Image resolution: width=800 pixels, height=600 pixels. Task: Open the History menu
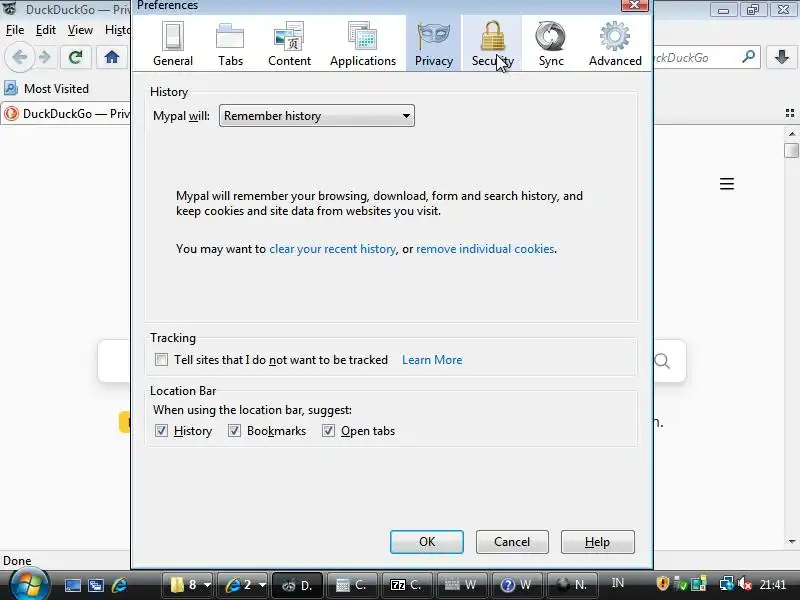(117, 30)
